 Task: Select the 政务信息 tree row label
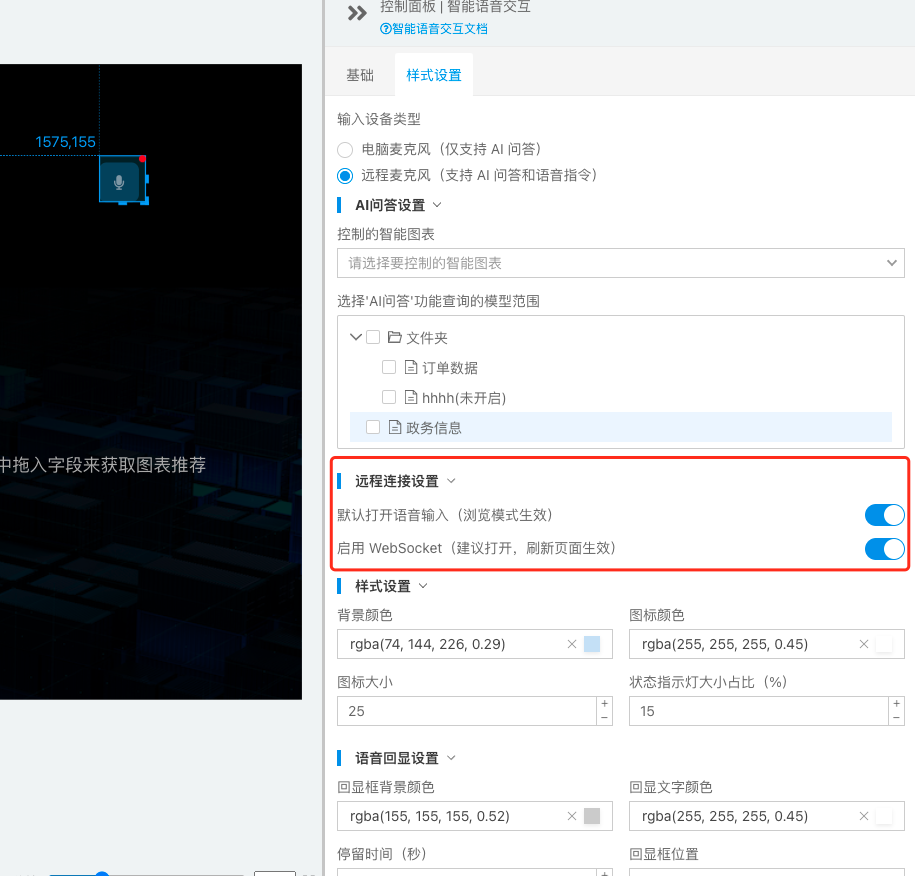coord(434,428)
